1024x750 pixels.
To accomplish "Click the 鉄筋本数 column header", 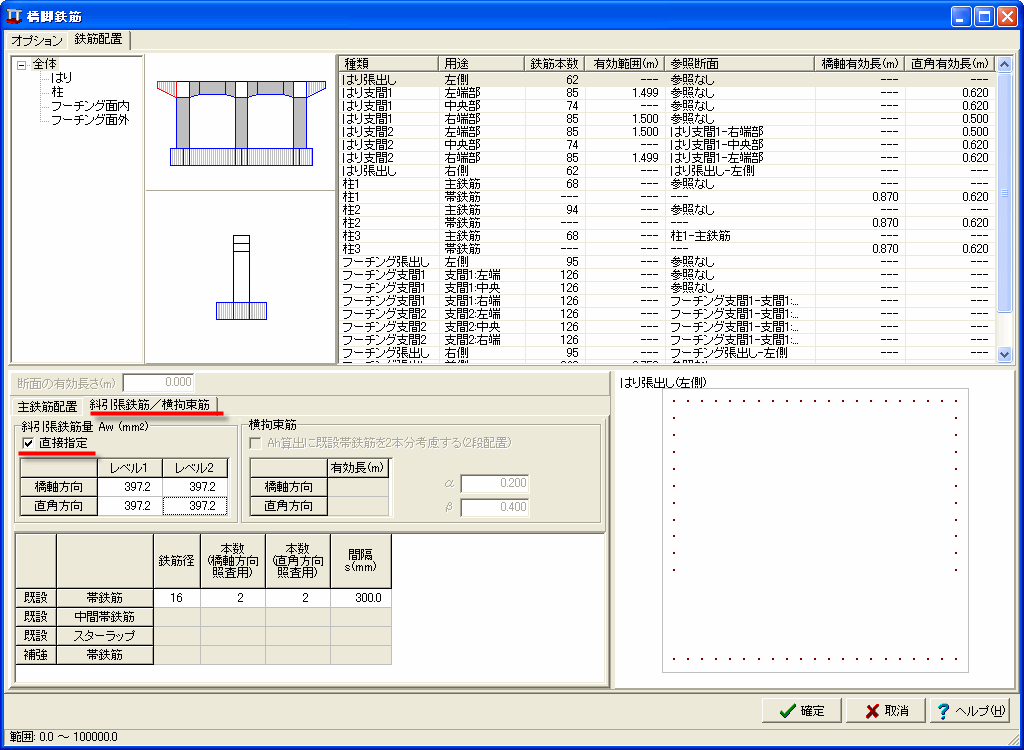I will click(553, 64).
